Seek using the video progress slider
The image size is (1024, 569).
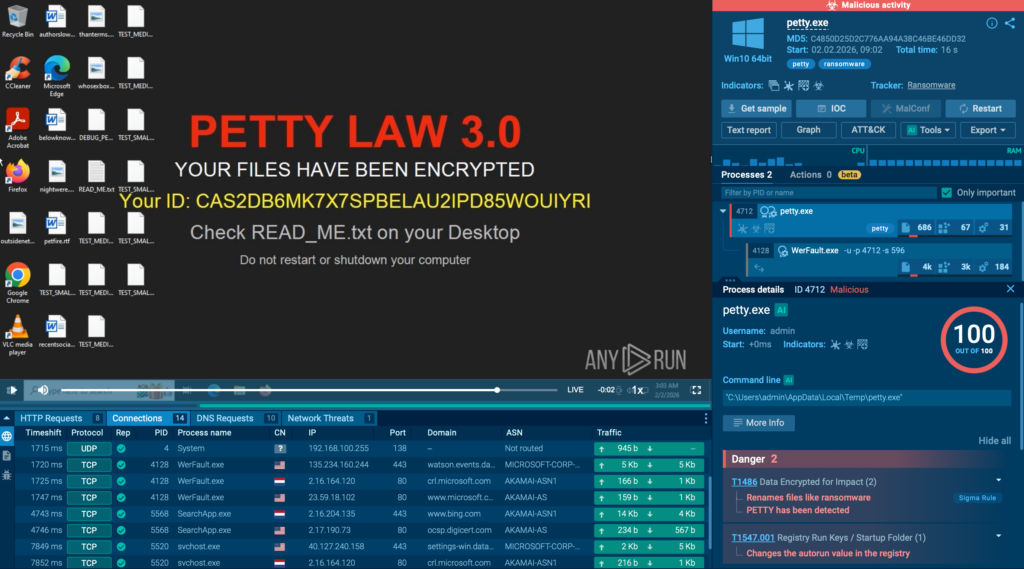pyautogui.click(x=310, y=390)
